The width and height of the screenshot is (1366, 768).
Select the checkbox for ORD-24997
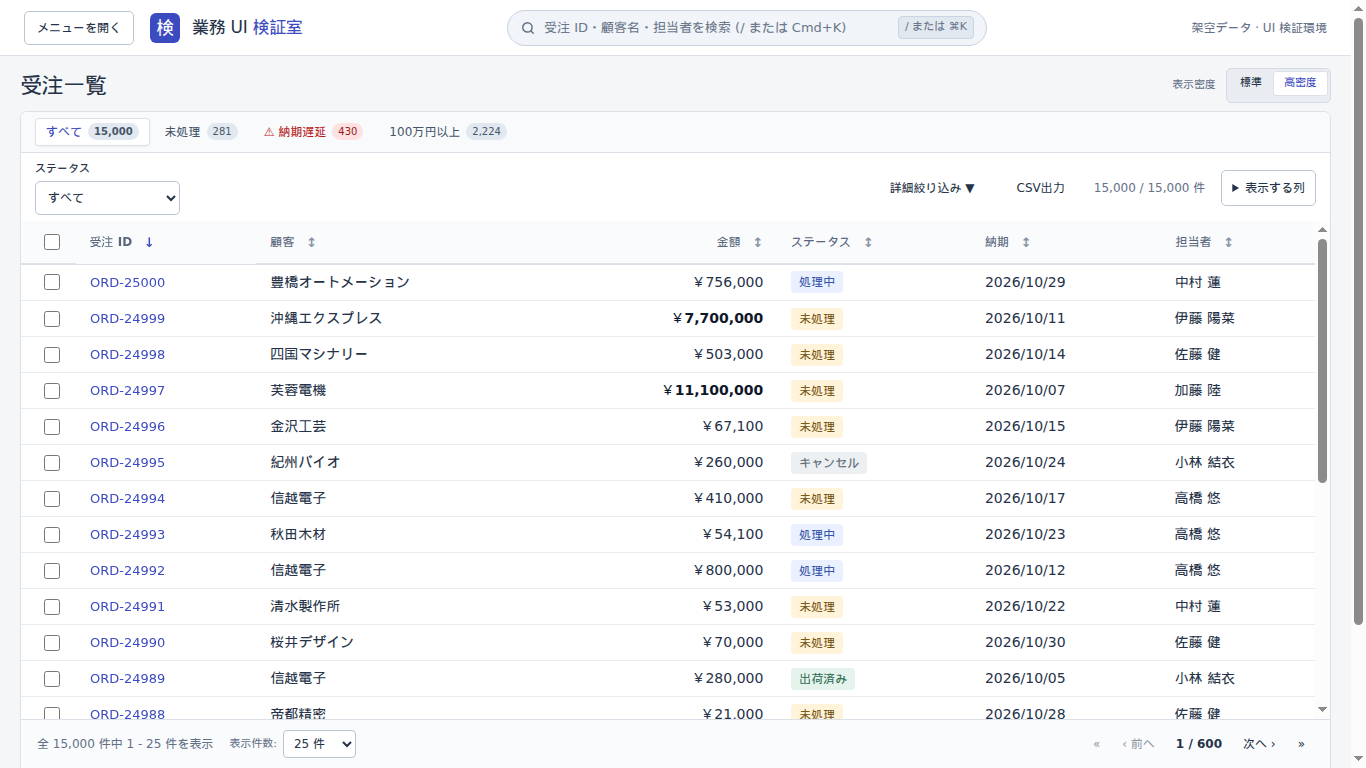pos(52,391)
